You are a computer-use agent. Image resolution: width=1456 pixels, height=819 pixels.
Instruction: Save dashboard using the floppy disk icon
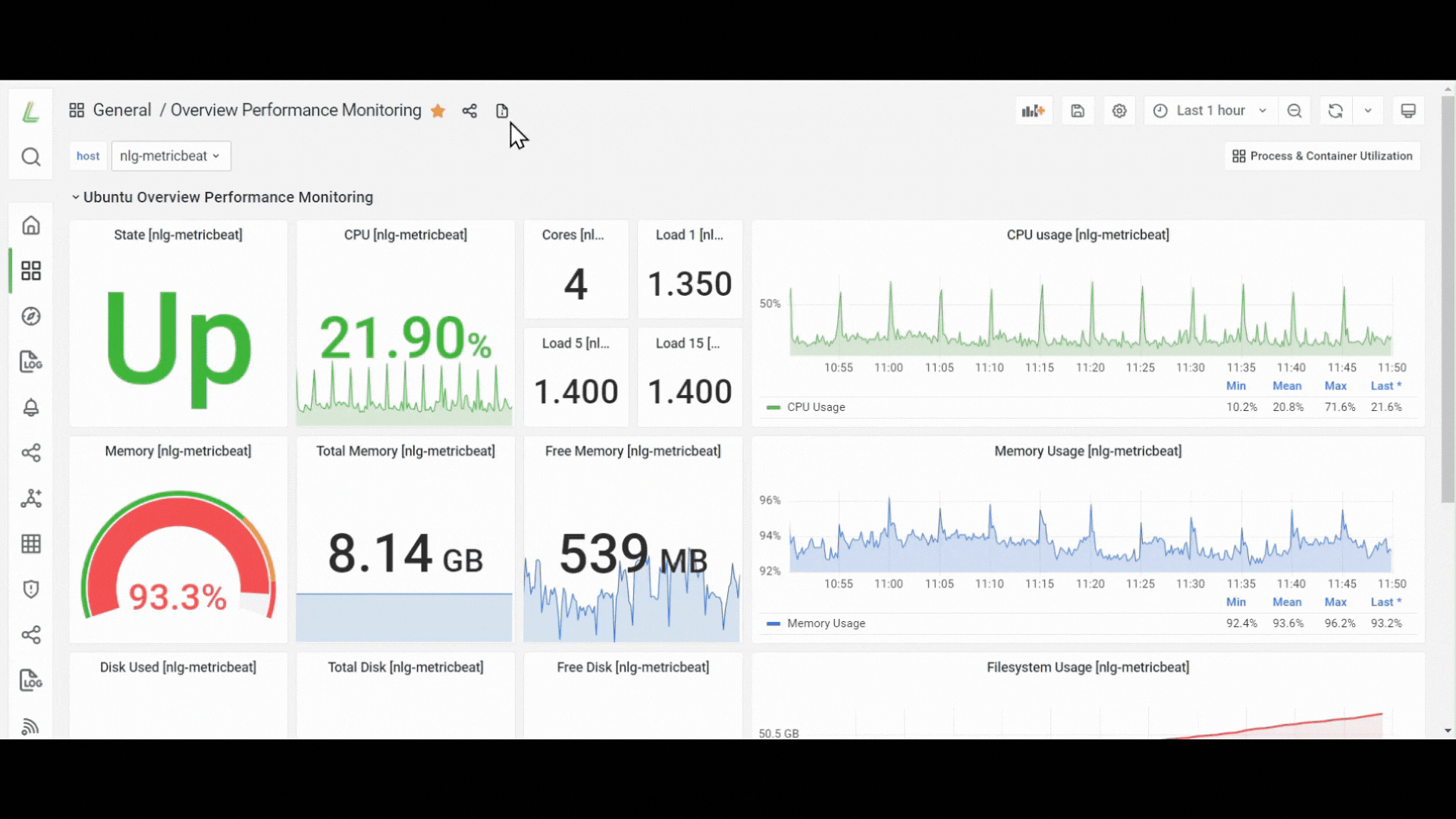pos(1078,111)
